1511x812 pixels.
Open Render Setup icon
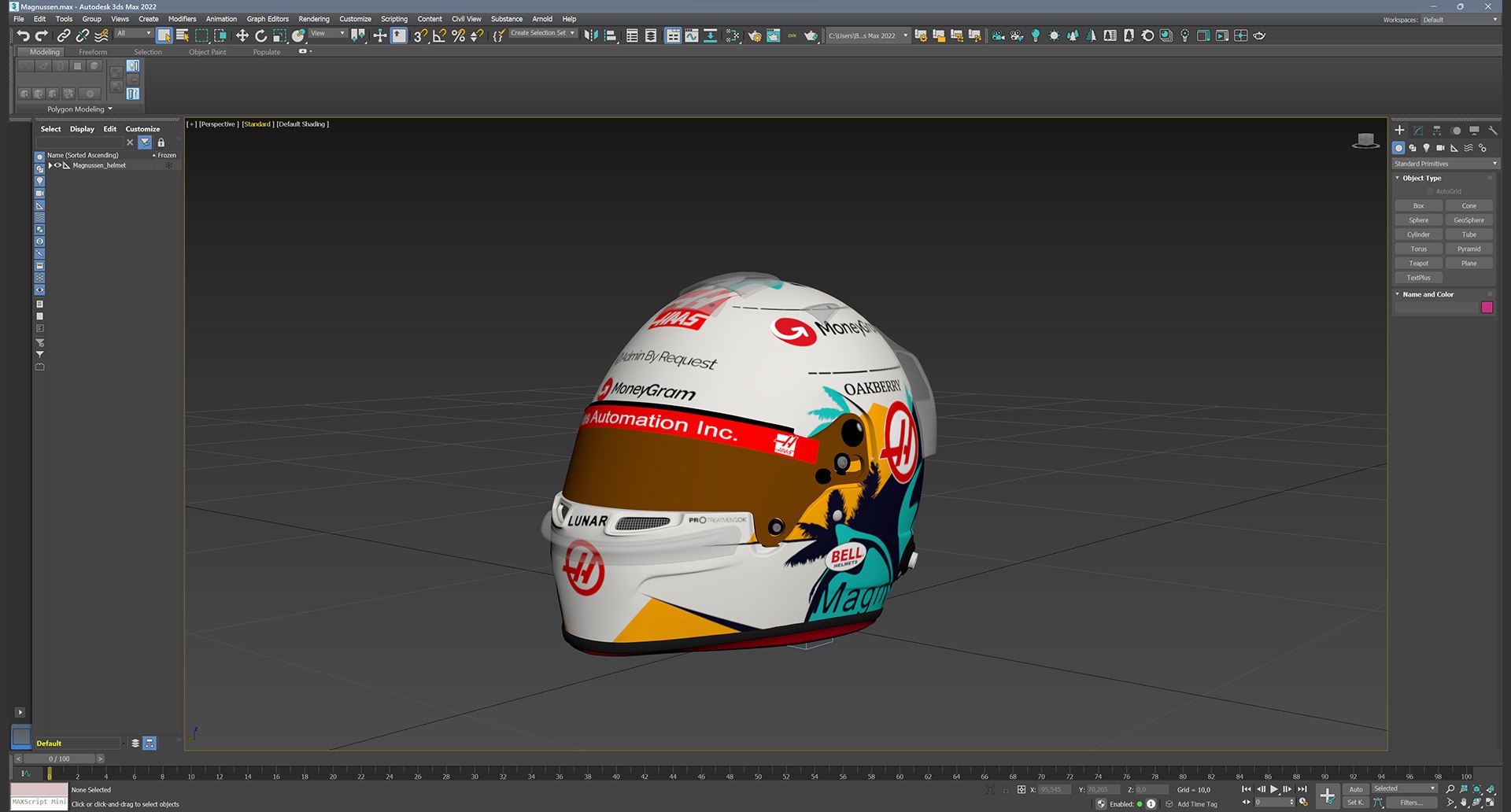(x=755, y=35)
